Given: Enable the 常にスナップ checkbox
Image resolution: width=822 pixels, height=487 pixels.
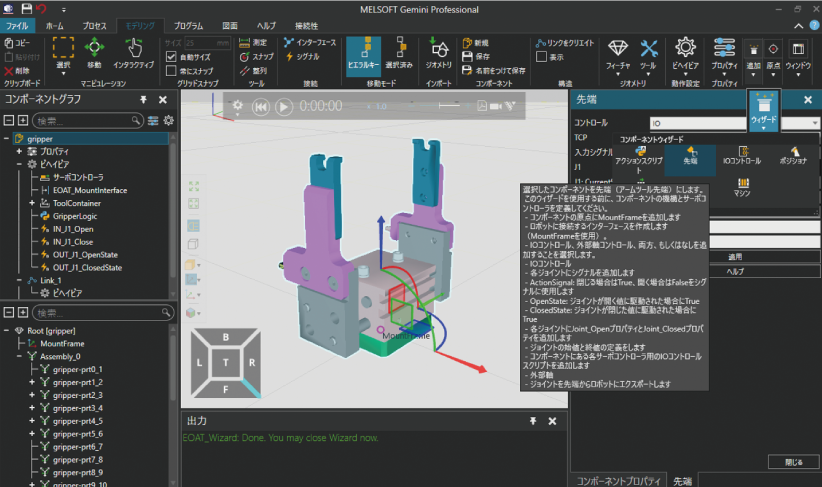Looking at the screenshot, I should (x=171, y=71).
